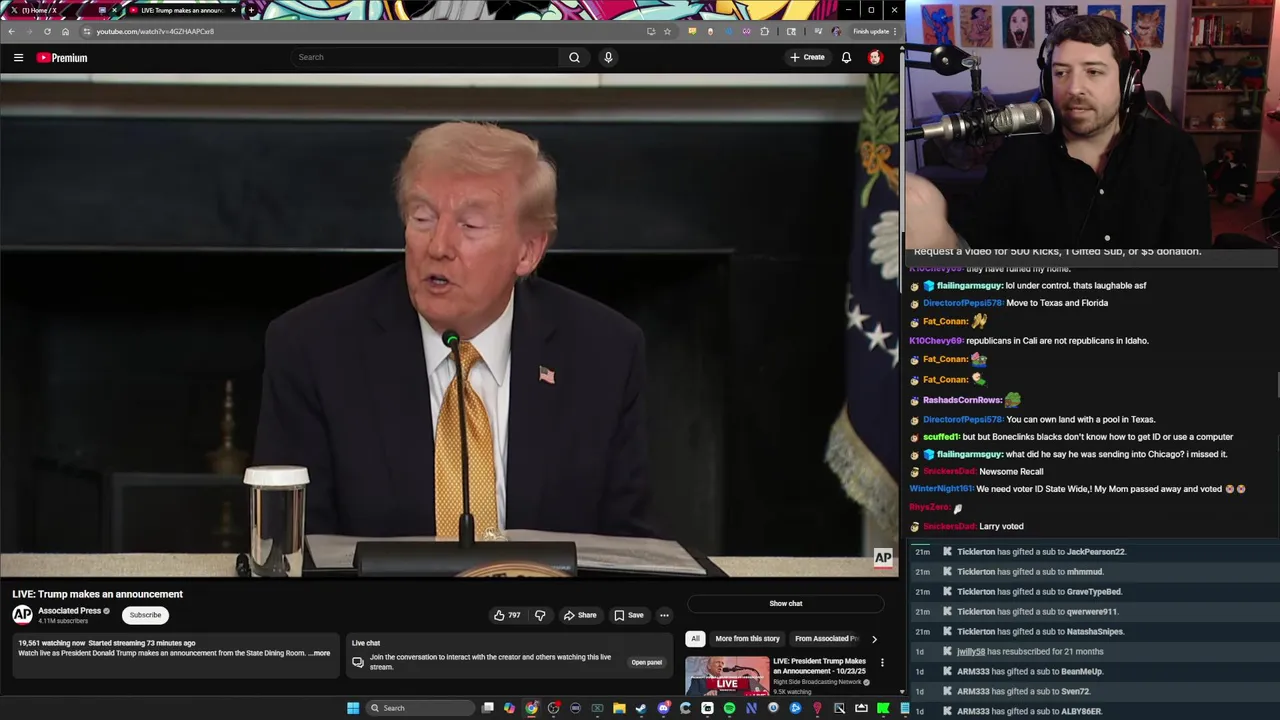
Task: Dislike the video with thumbs down
Action: point(540,615)
